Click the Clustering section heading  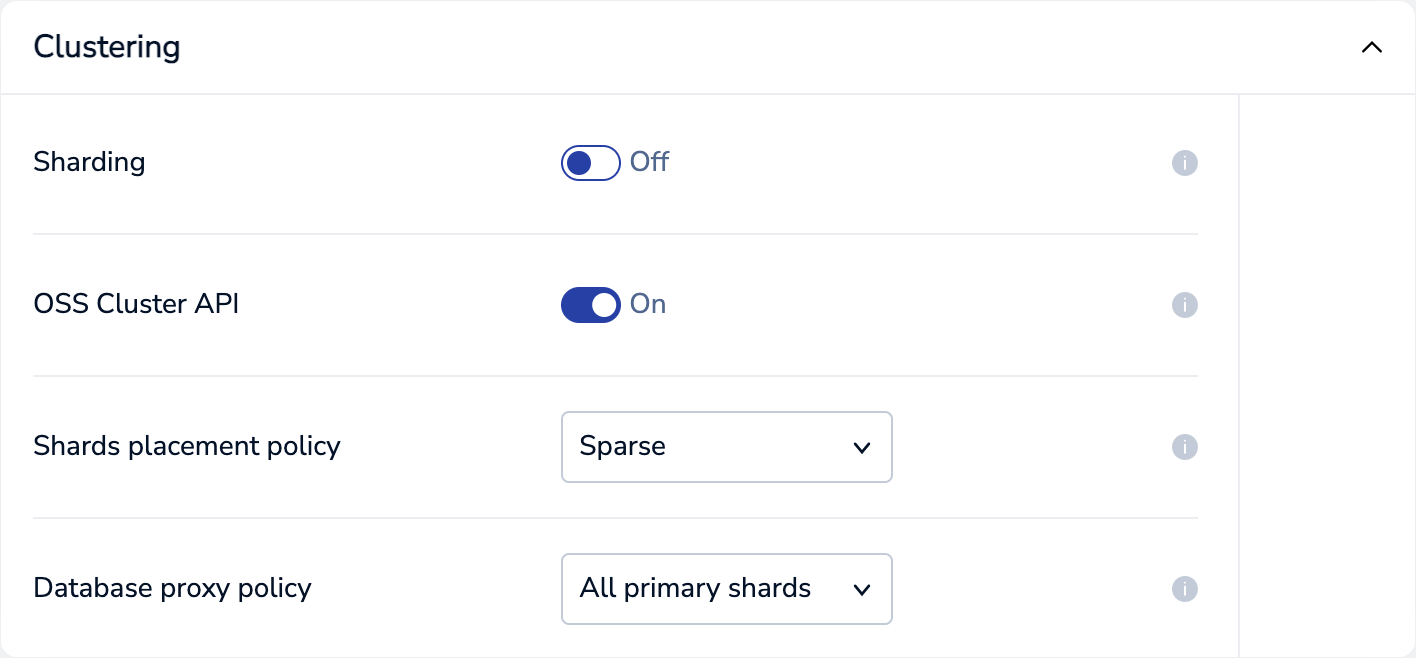(x=107, y=47)
